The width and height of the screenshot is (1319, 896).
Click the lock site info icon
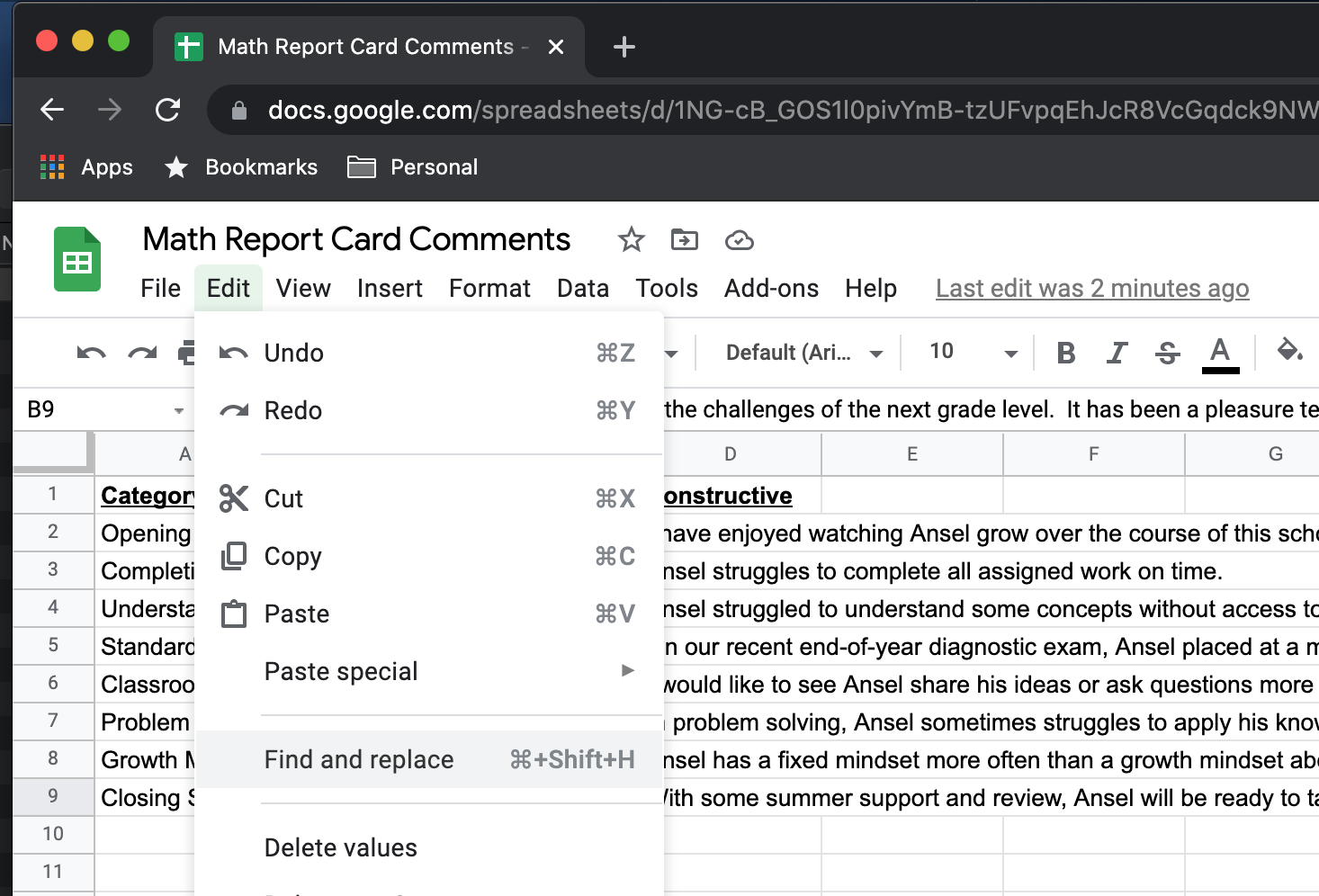tap(238, 111)
